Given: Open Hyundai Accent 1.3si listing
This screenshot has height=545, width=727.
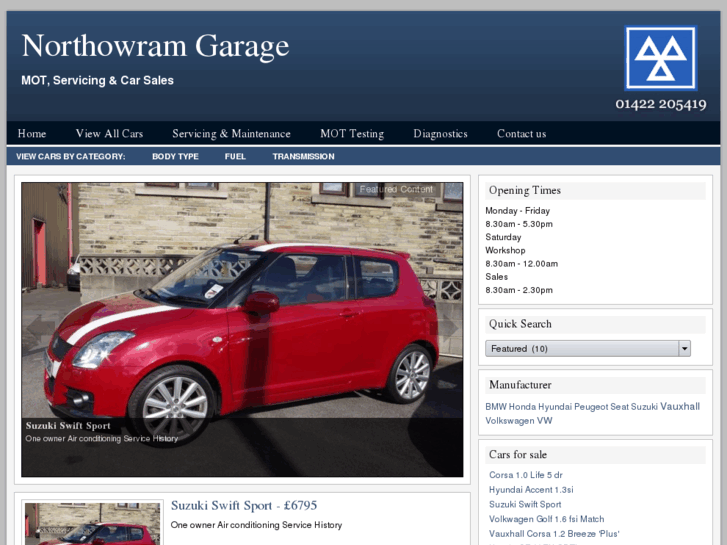Looking at the screenshot, I should (x=531, y=490).
